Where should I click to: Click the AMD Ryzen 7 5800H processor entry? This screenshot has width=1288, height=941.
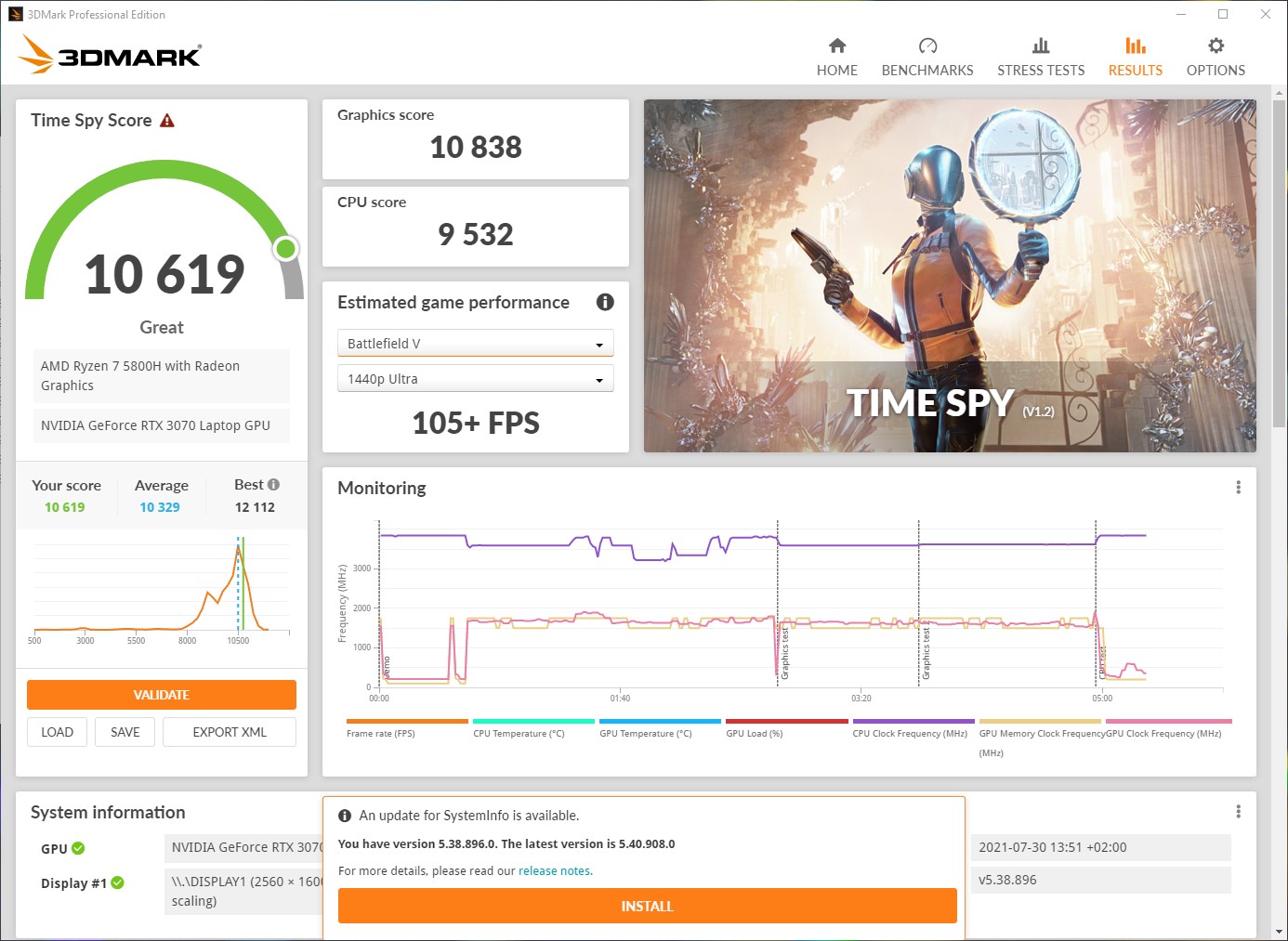162,375
